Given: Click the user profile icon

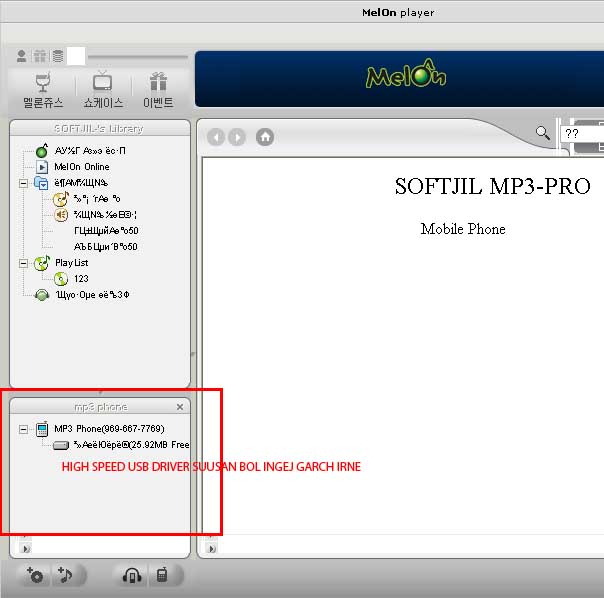Looking at the screenshot, I should click(x=22, y=56).
